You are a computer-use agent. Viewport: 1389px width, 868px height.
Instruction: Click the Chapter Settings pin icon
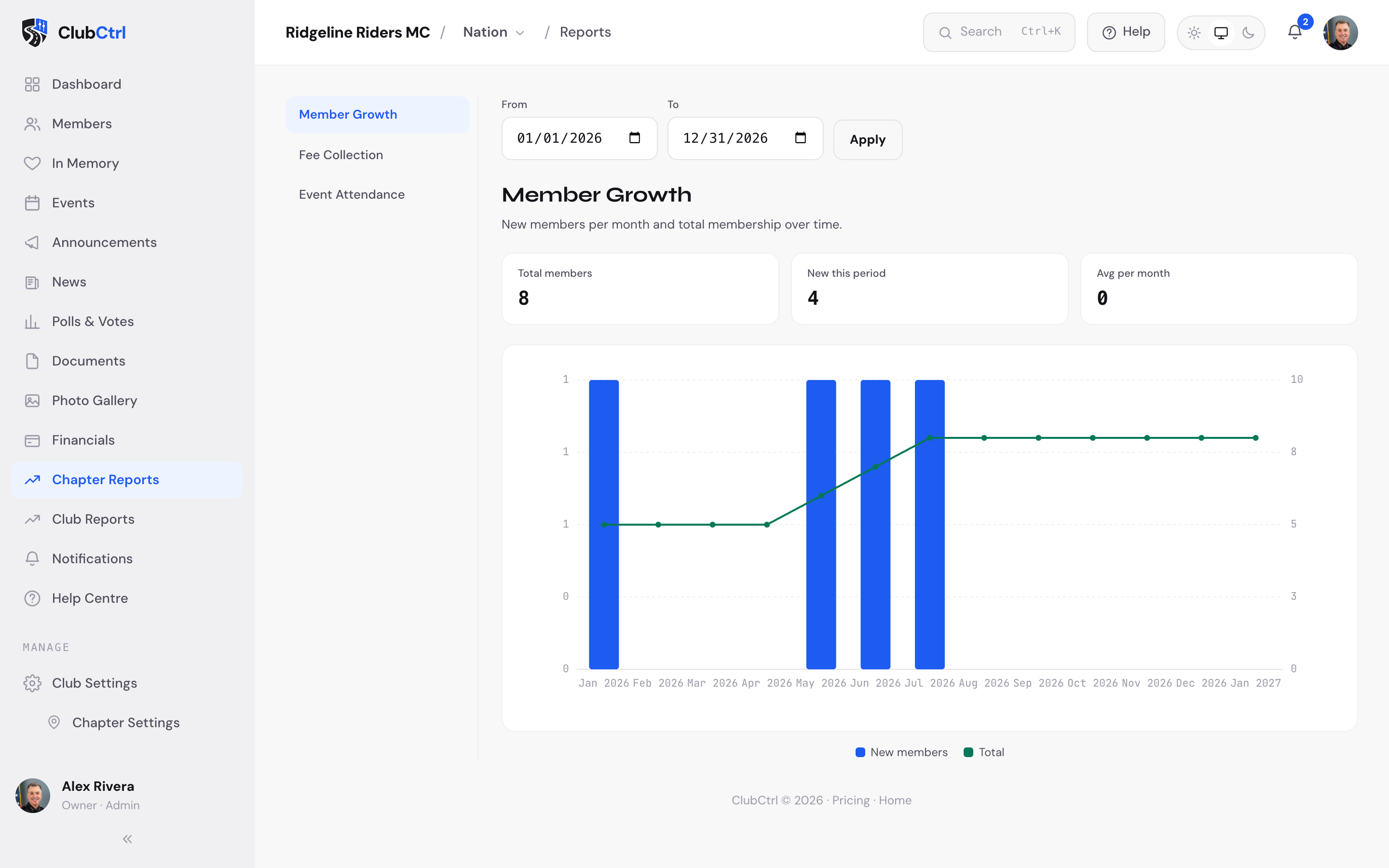[54, 722]
